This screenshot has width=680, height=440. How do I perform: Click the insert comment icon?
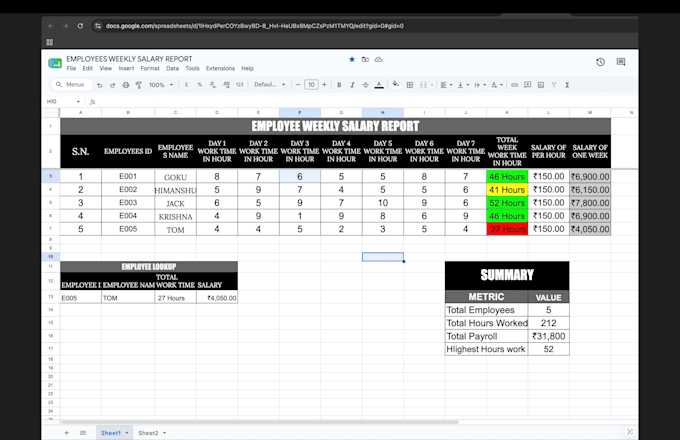point(527,85)
